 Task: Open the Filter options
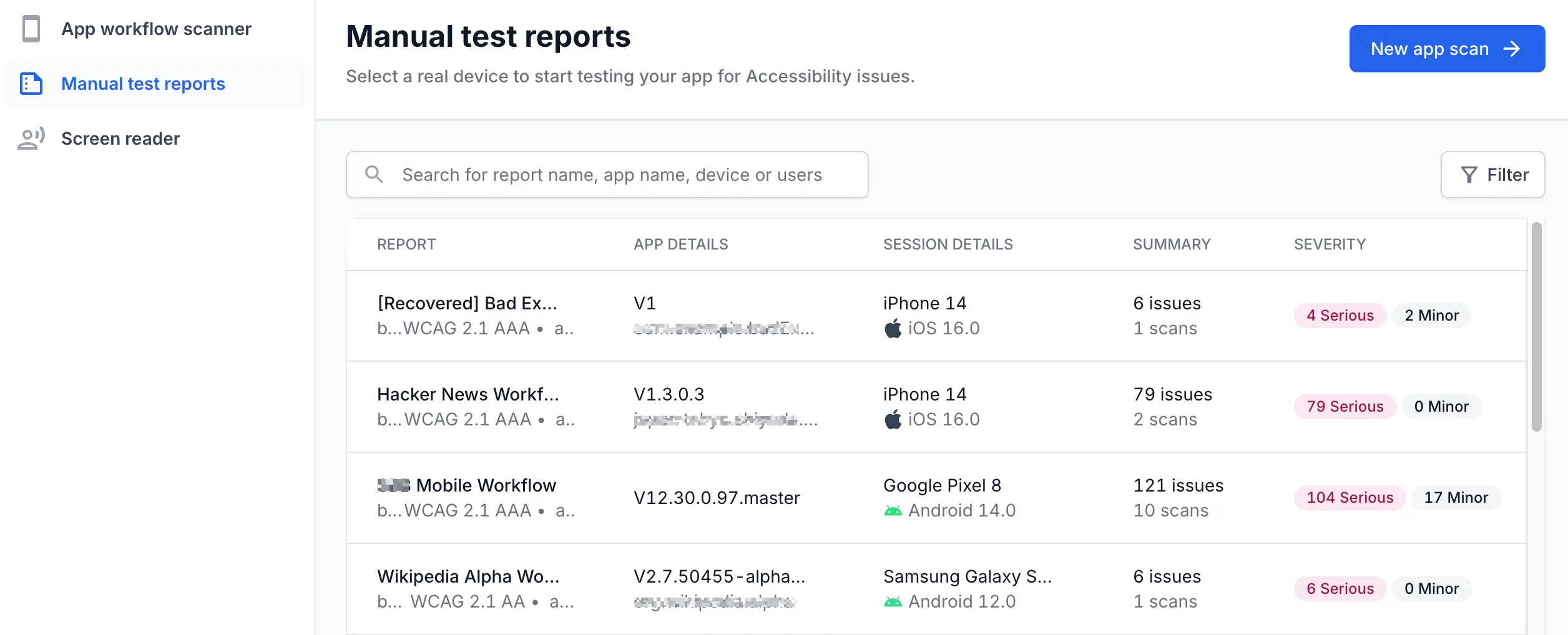(1492, 175)
